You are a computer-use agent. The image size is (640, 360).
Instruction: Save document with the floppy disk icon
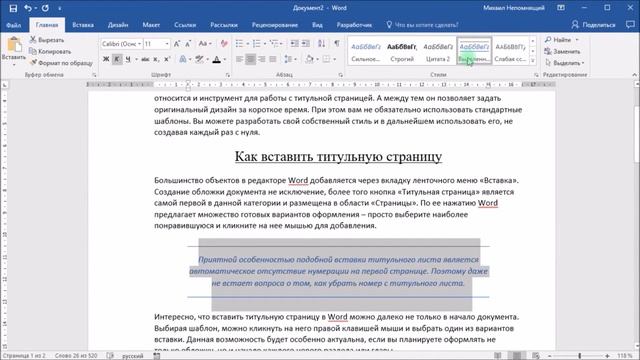13,8
